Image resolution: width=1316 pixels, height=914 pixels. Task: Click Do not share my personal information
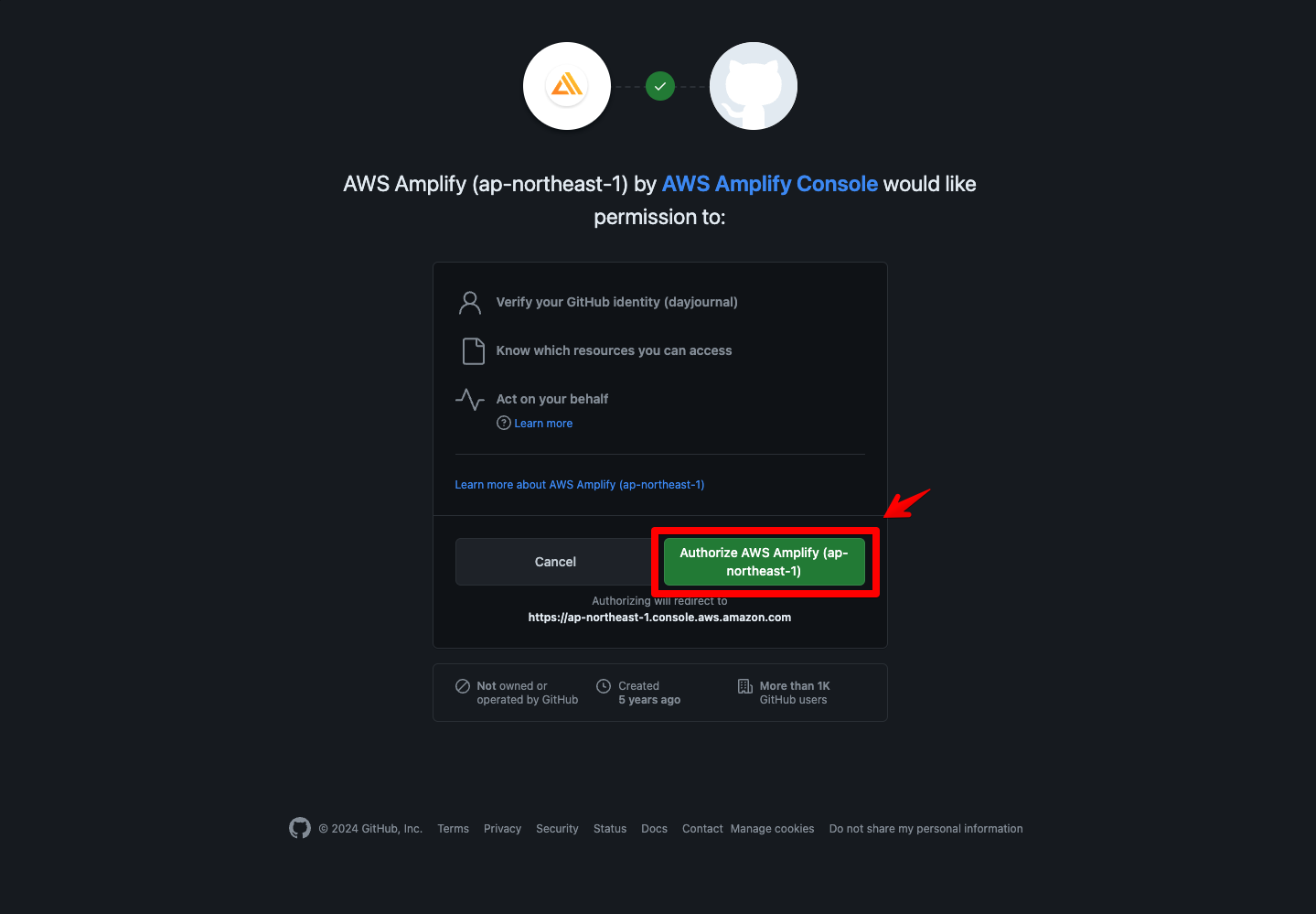click(925, 829)
